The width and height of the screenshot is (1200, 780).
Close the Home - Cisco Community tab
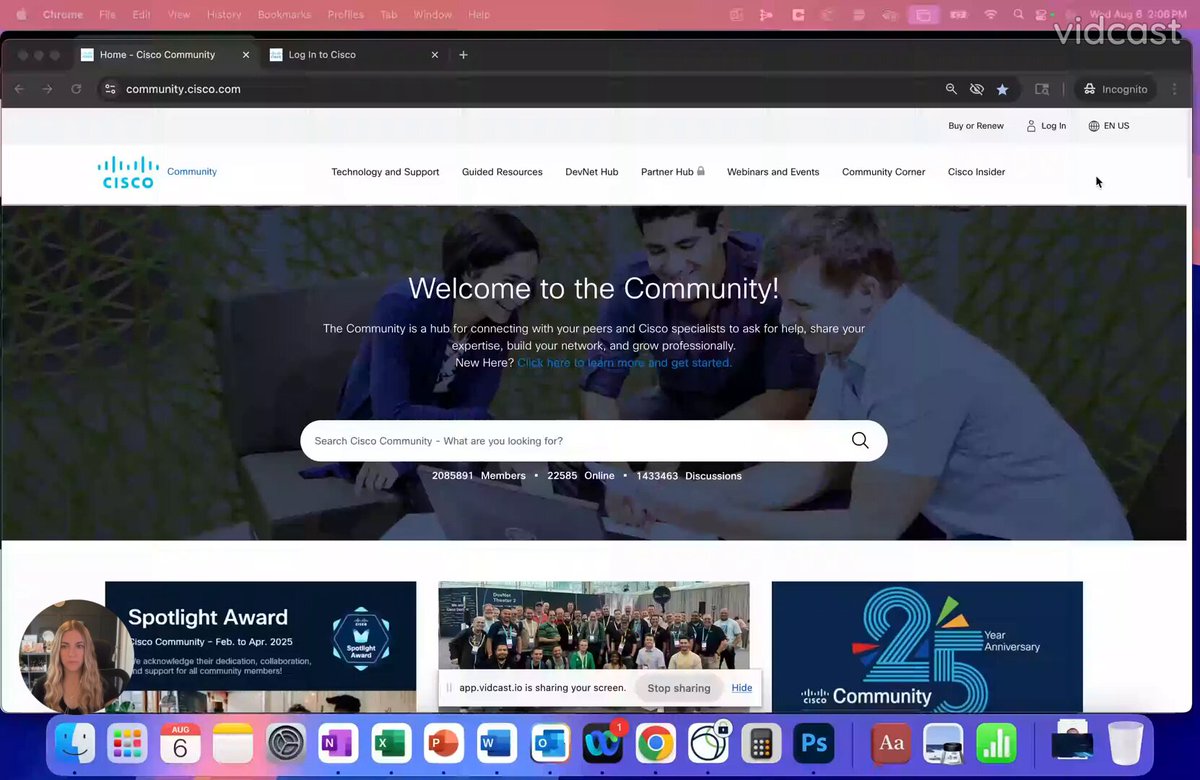(246, 55)
